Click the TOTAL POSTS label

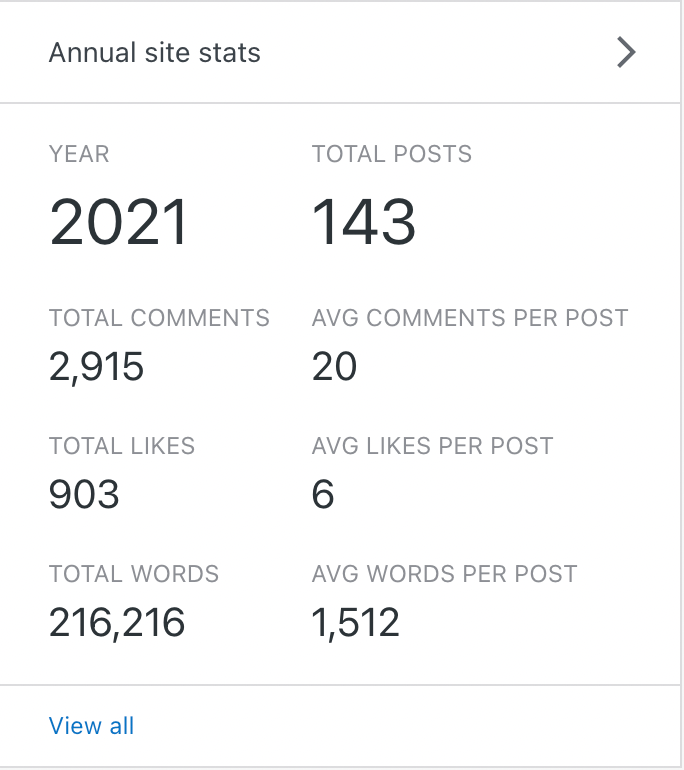click(x=391, y=154)
